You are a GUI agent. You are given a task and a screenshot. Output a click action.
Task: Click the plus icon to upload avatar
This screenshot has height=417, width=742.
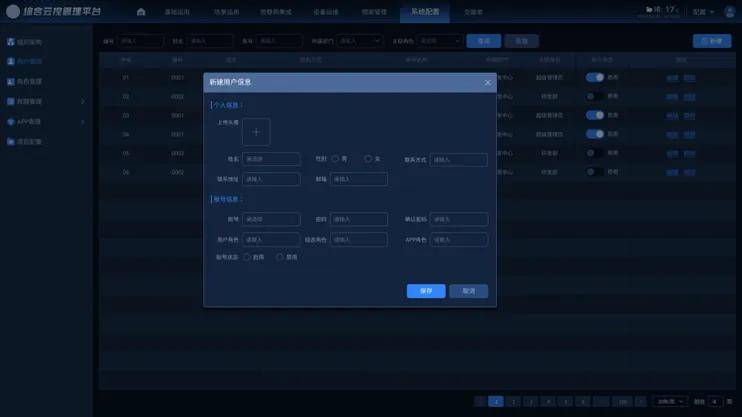click(256, 132)
